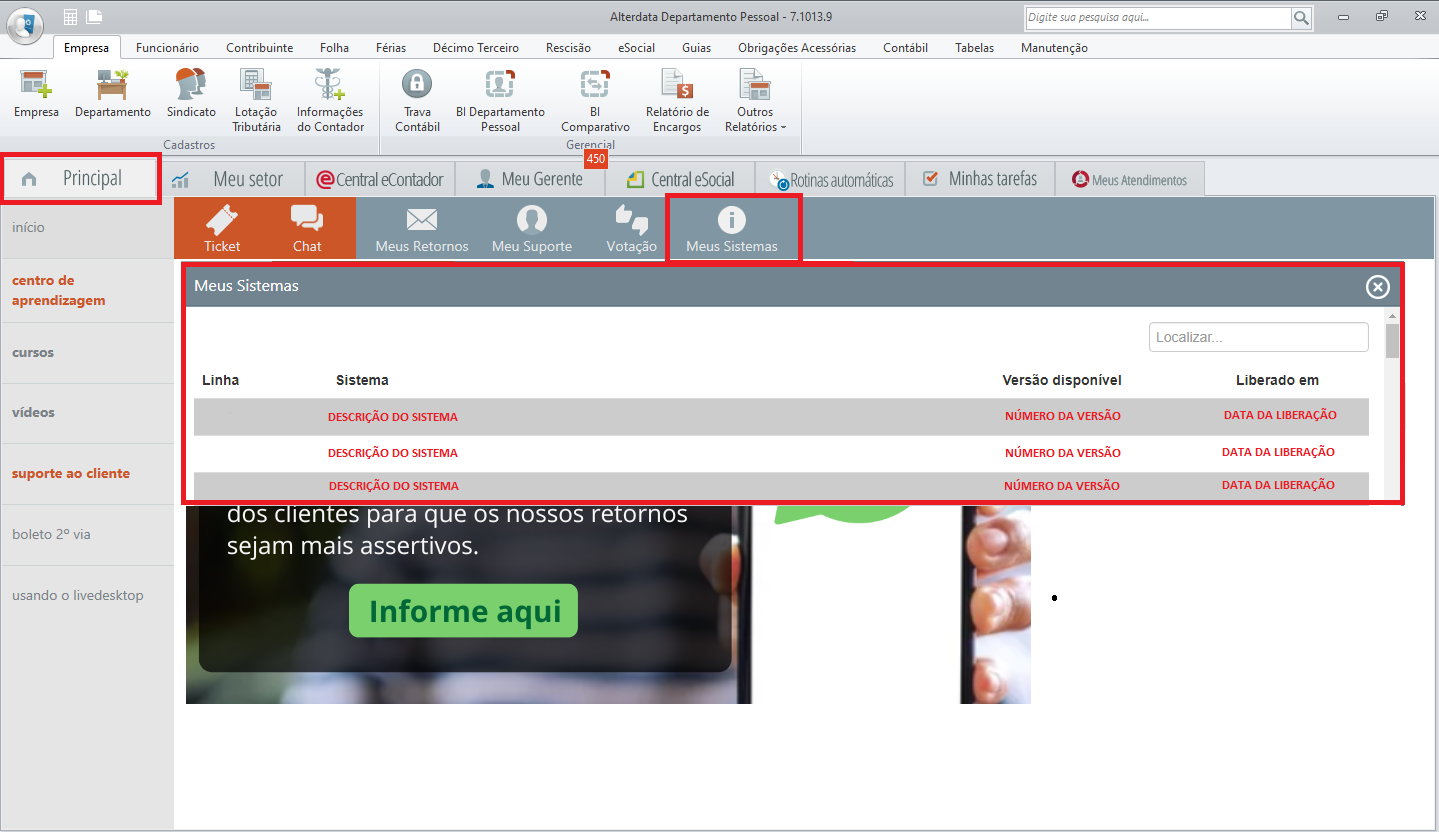The image size is (1439, 832).
Task: Open the Chat icon
Action: 307,228
